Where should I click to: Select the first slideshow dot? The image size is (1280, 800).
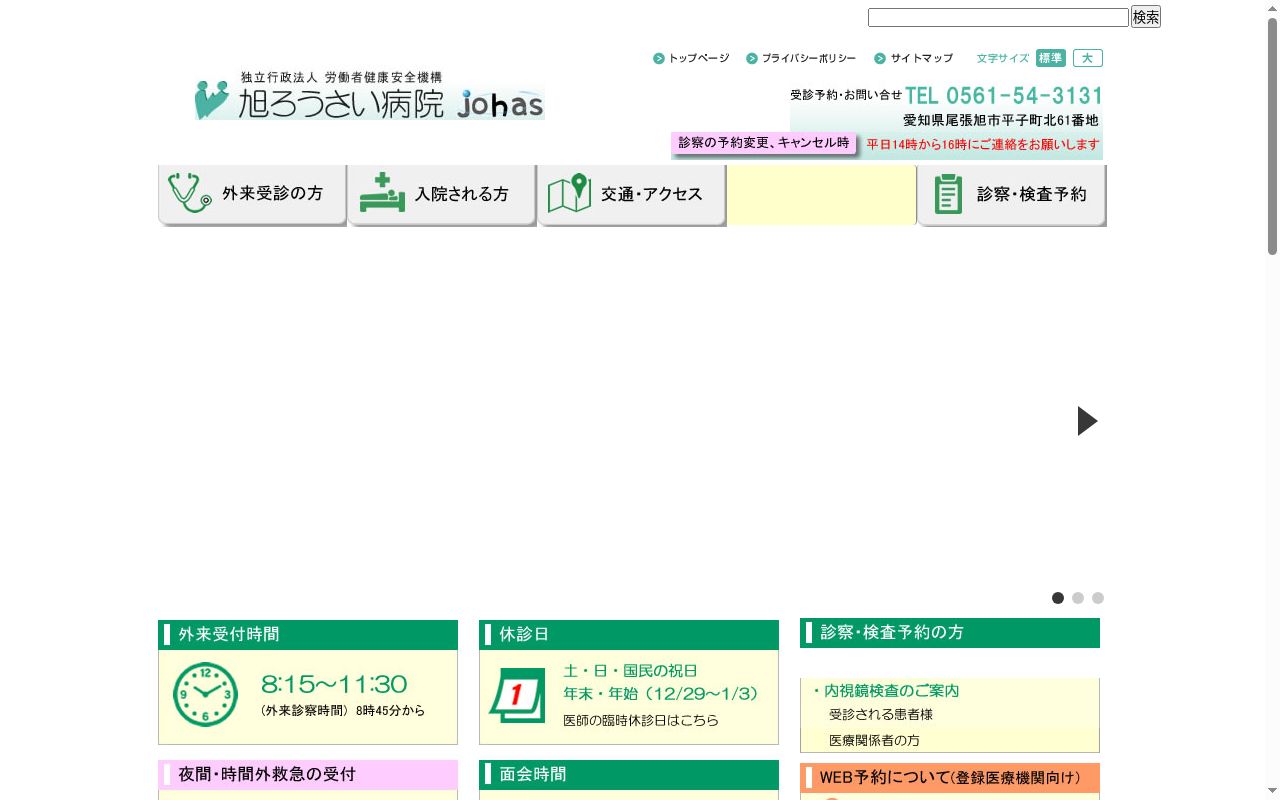(x=1058, y=598)
